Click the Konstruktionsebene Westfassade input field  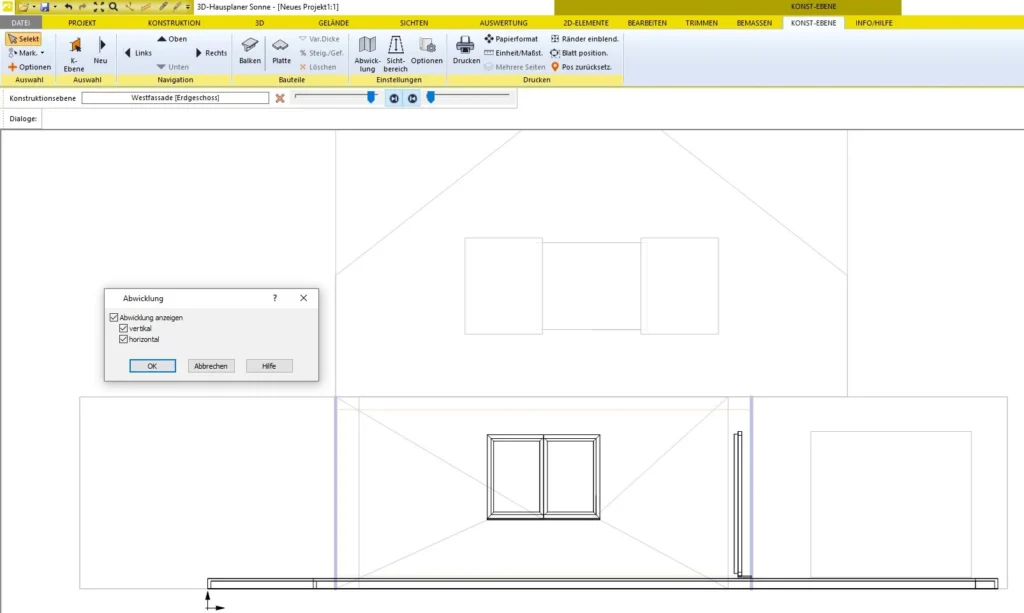click(x=175, y=98)
